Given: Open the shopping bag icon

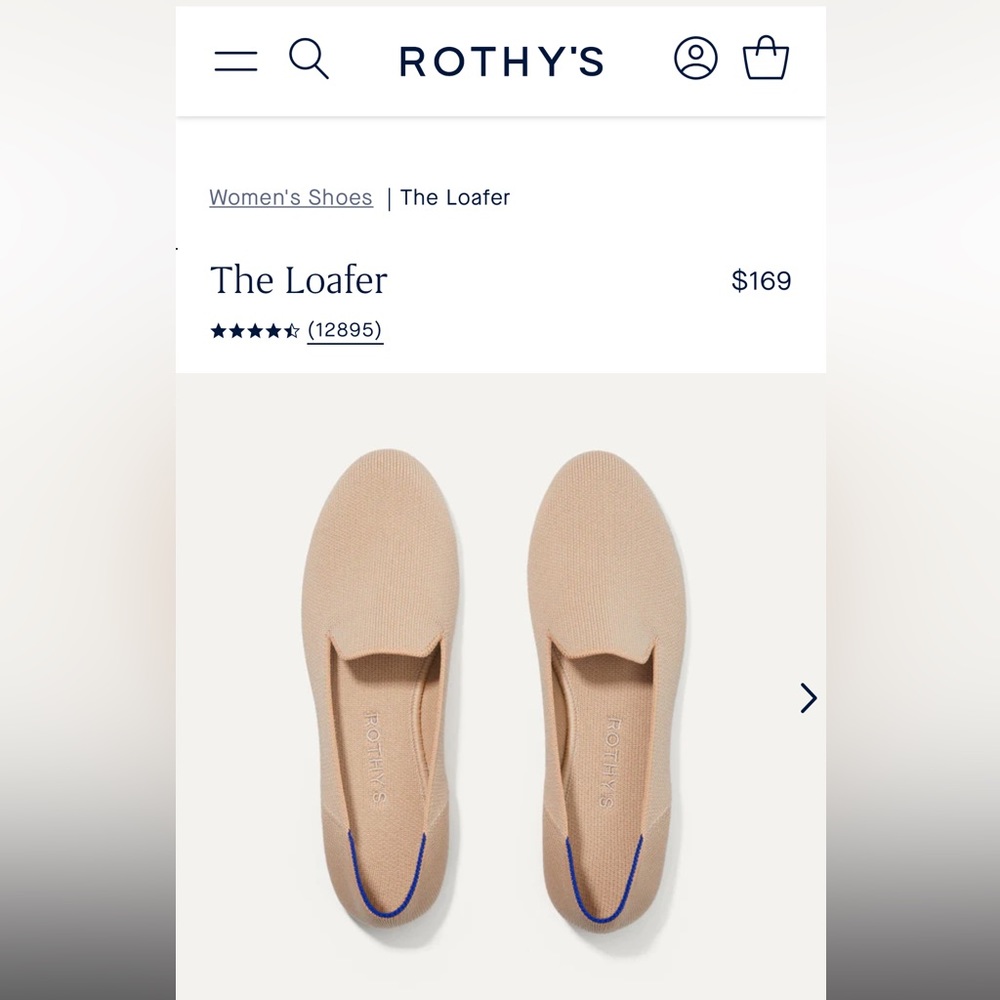Looking at the screenshot, I should (x=766, y=59).
